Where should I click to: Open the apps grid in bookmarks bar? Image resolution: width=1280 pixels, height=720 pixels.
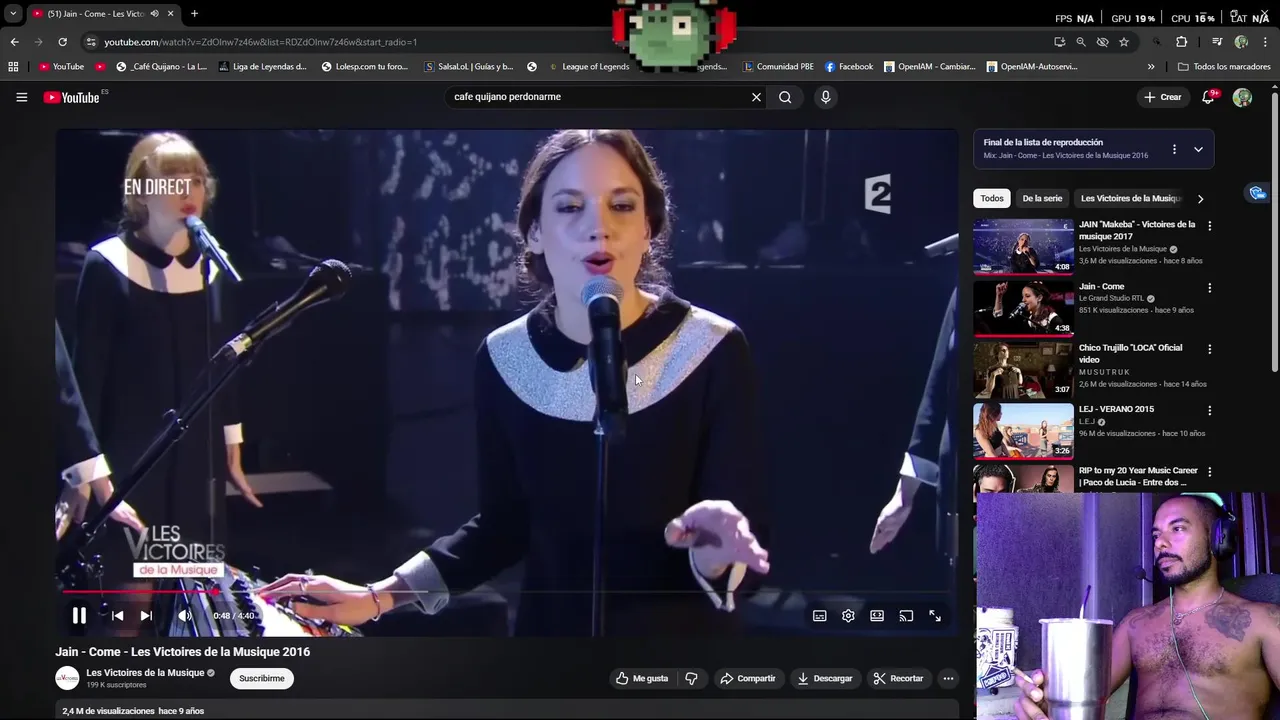pos(13,66)
